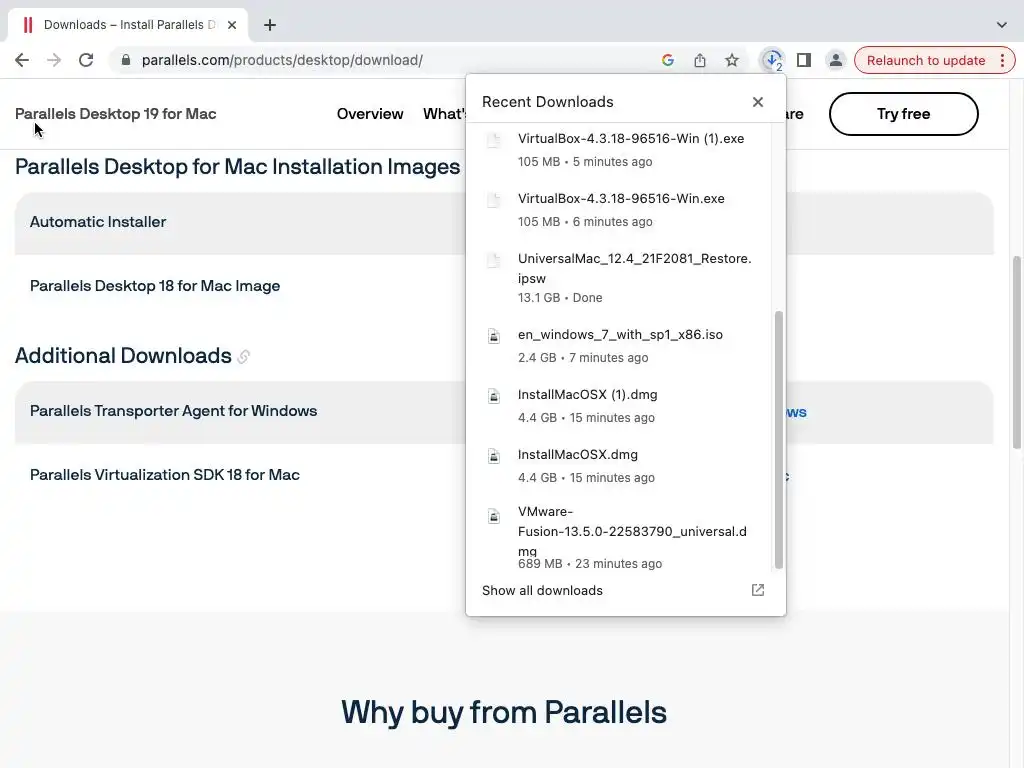Viewport: 1024px width, 768px height.
Task: Select Parallels Virtualization SDK 18 for Mac
Action: (x=165, y=475)
